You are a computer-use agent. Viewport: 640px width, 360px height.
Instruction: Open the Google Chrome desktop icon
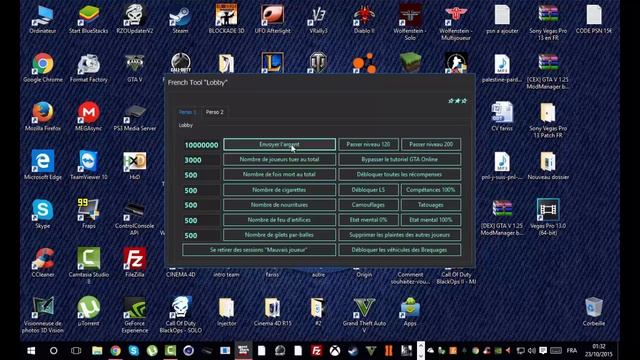43,68
